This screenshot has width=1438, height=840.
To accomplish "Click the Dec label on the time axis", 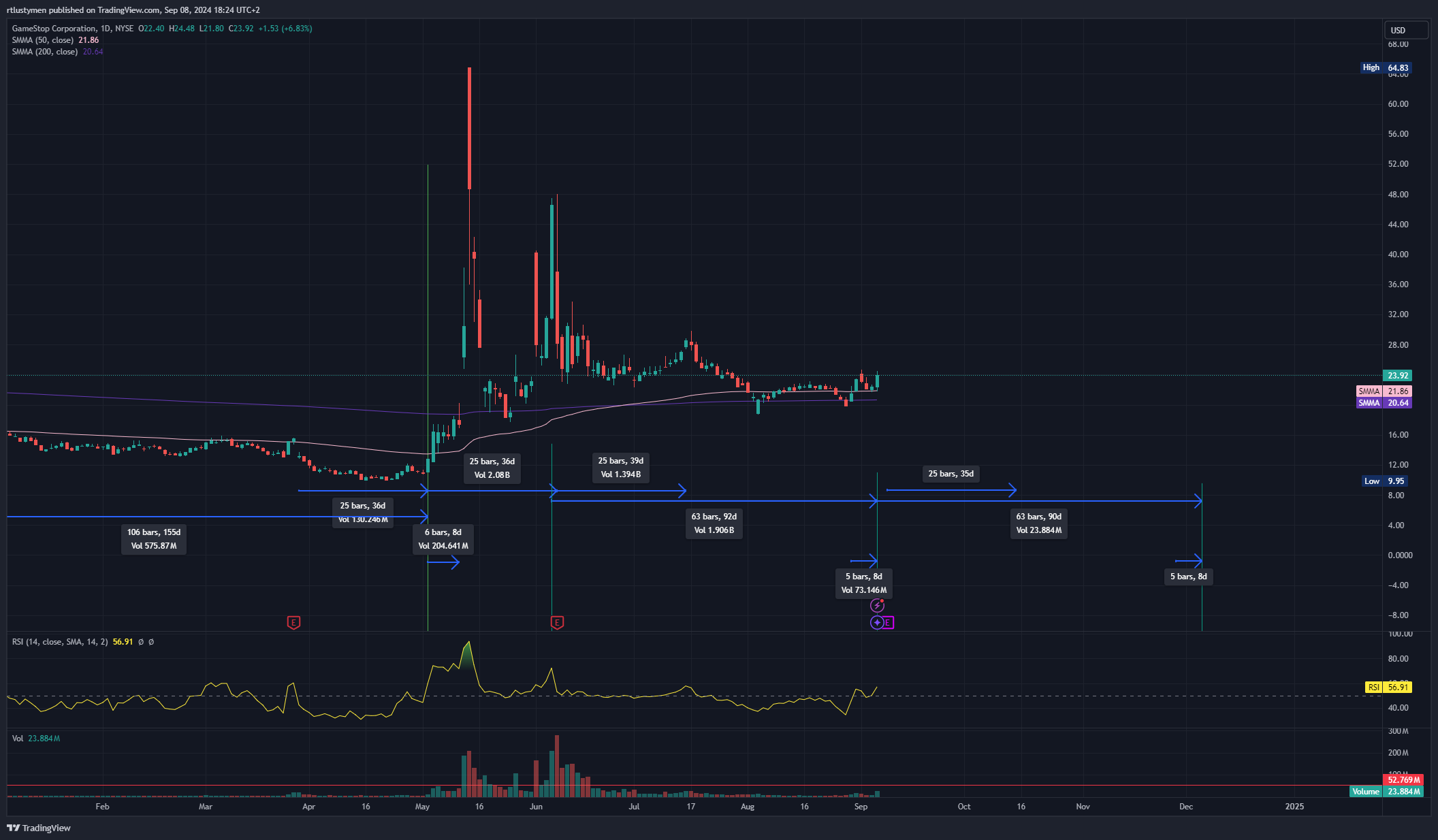I will point(1186,807).
